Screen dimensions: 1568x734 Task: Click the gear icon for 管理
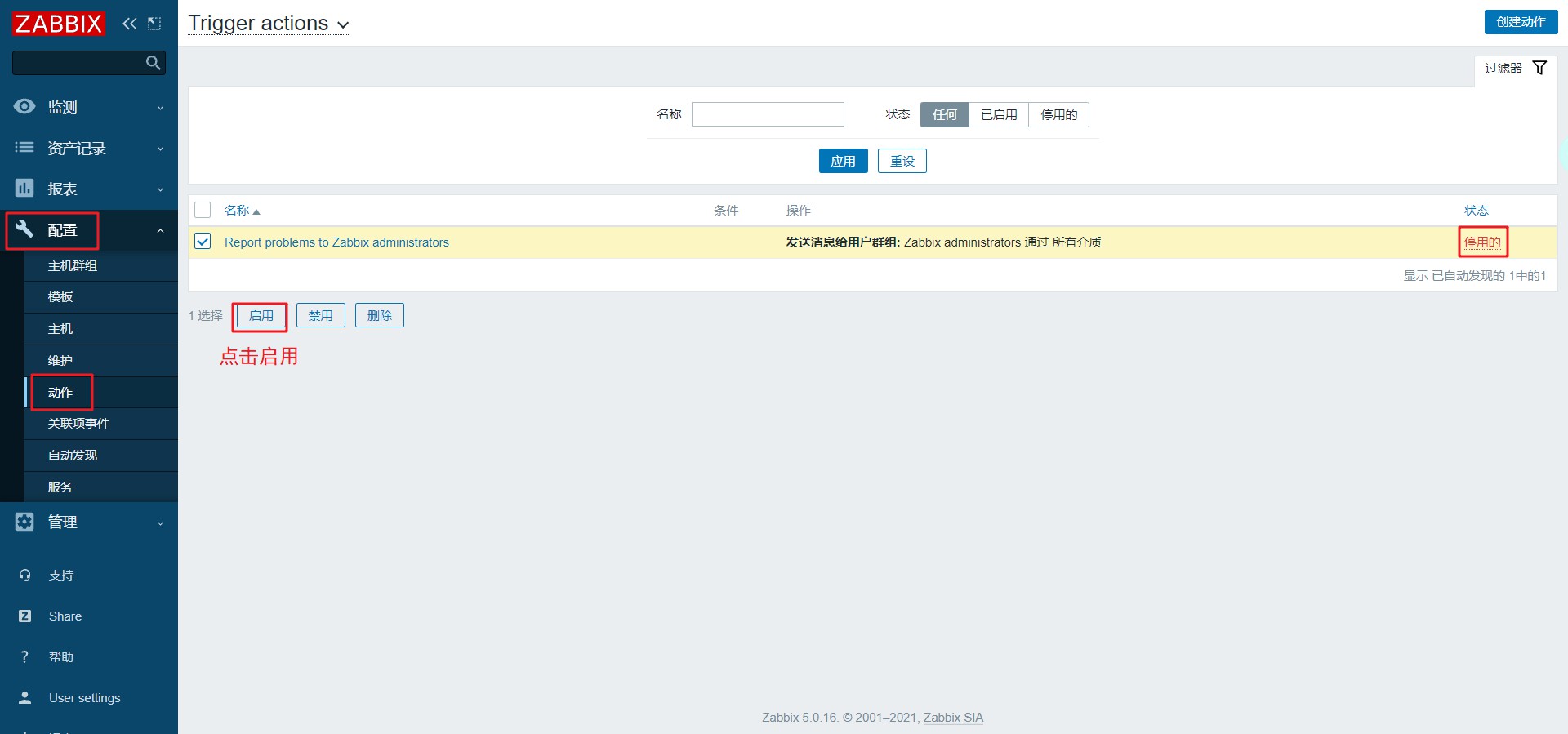coord(24,522)
